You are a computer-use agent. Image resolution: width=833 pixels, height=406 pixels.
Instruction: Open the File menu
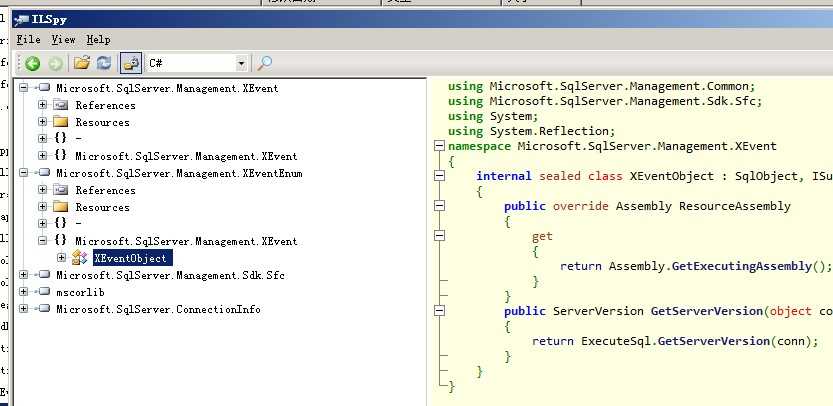click(28, 39)
